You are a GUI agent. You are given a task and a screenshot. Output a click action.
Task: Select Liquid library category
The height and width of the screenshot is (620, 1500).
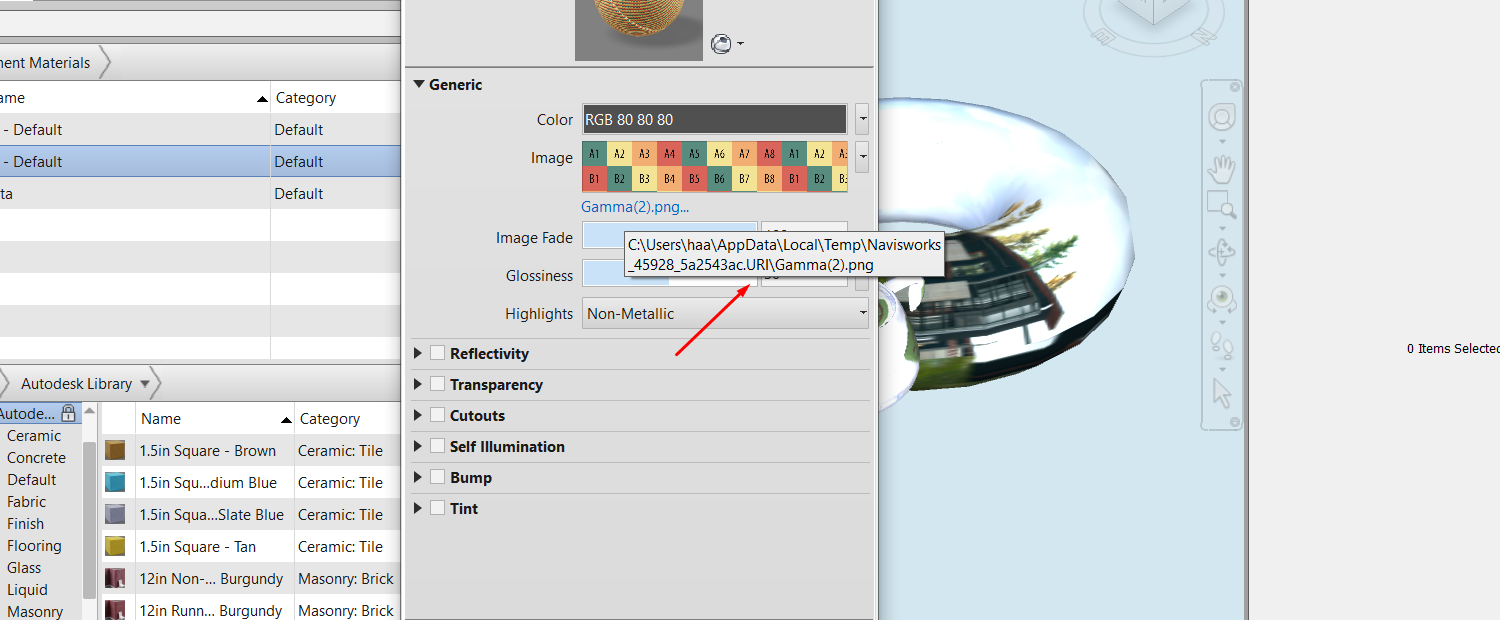(28, 590)
